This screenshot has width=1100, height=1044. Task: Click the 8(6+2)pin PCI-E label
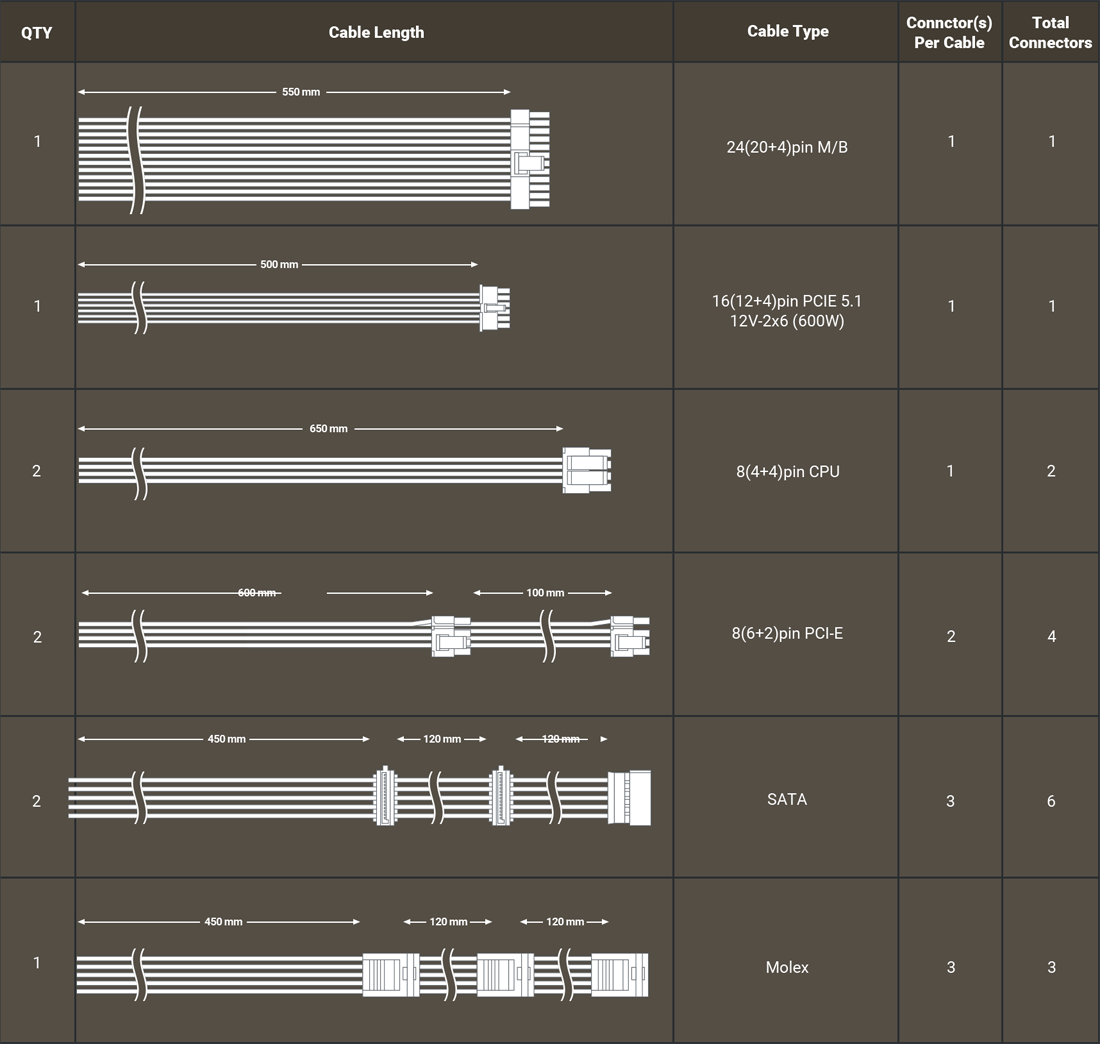pyautogui.click(x=787, y=633)
